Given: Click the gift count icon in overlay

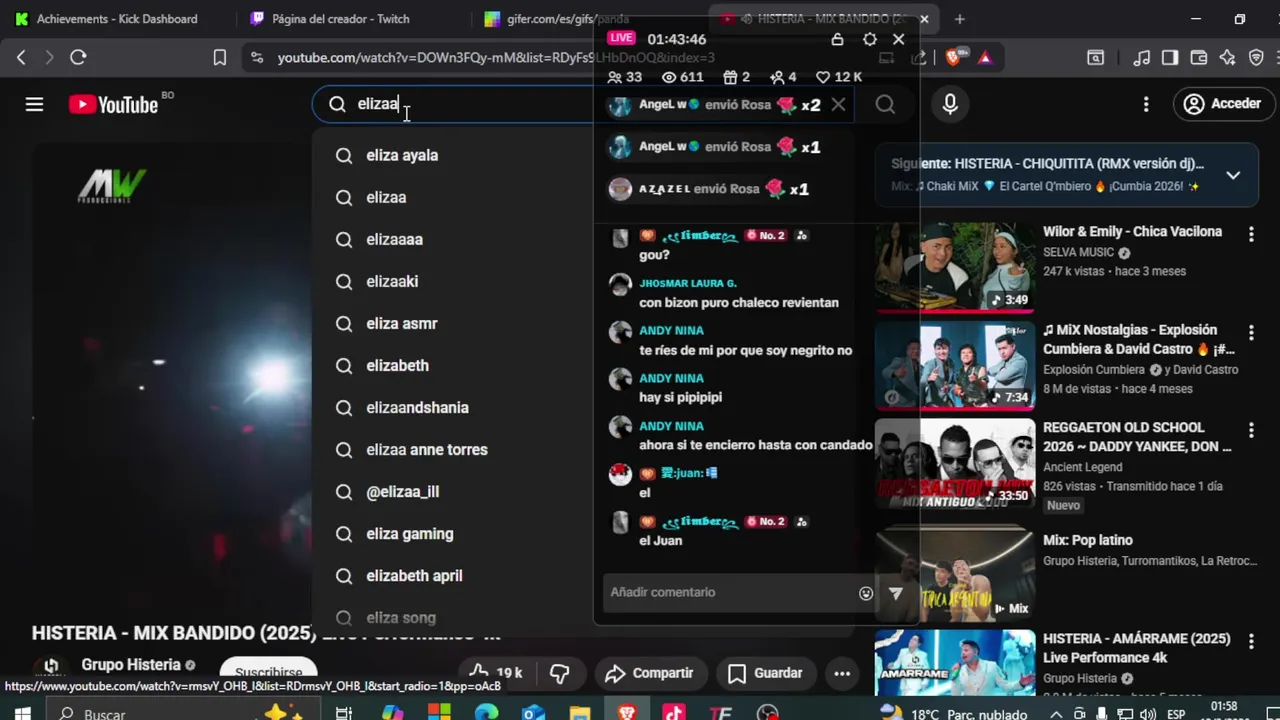Looking at the screenshot, I should click(730, 77).
